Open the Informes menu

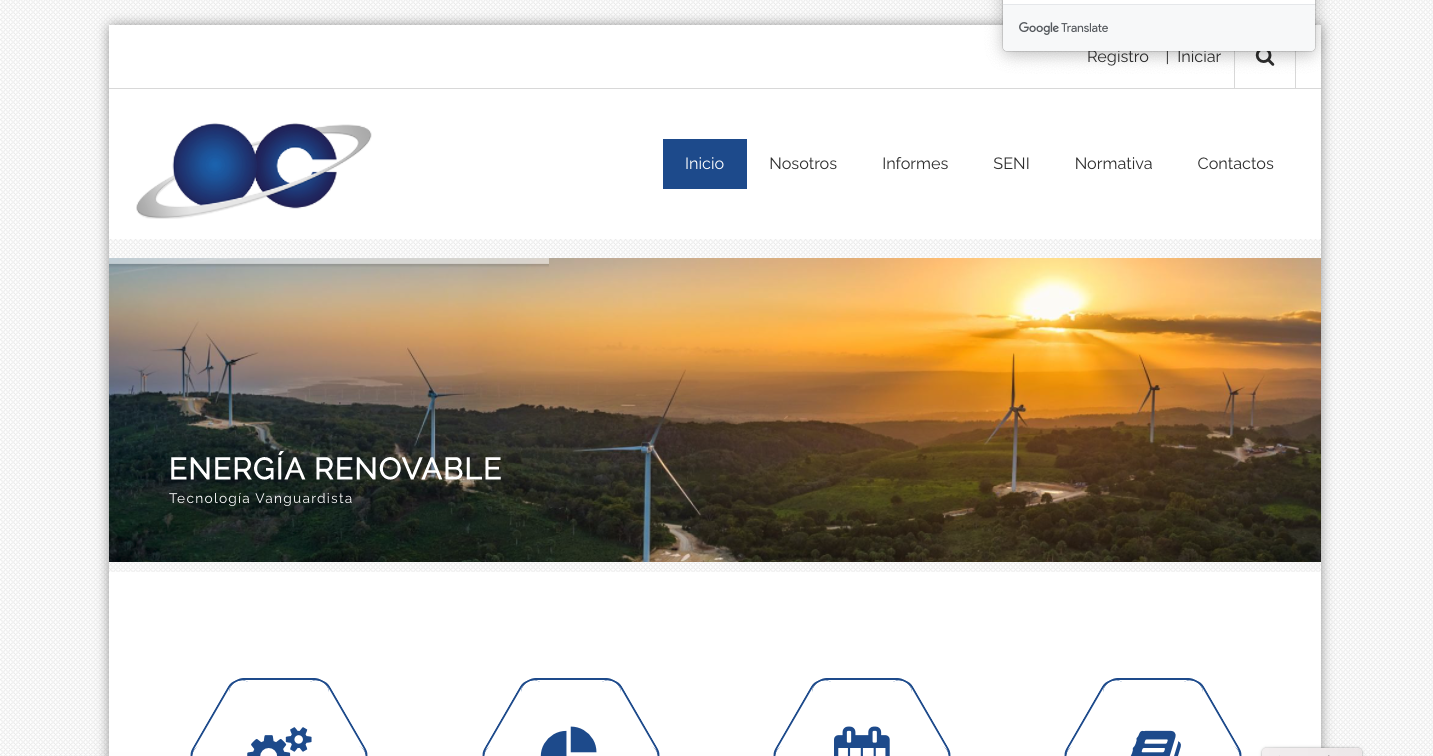click(x=914, y=164)
